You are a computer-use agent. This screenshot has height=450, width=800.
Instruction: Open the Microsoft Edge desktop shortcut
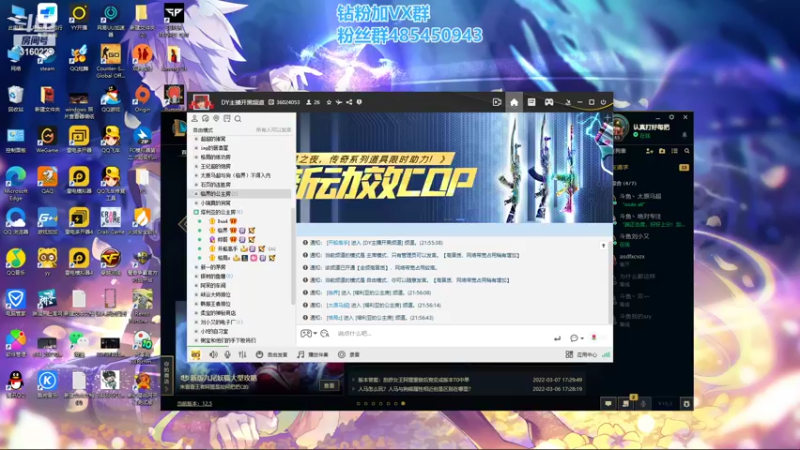pos(15,184)
